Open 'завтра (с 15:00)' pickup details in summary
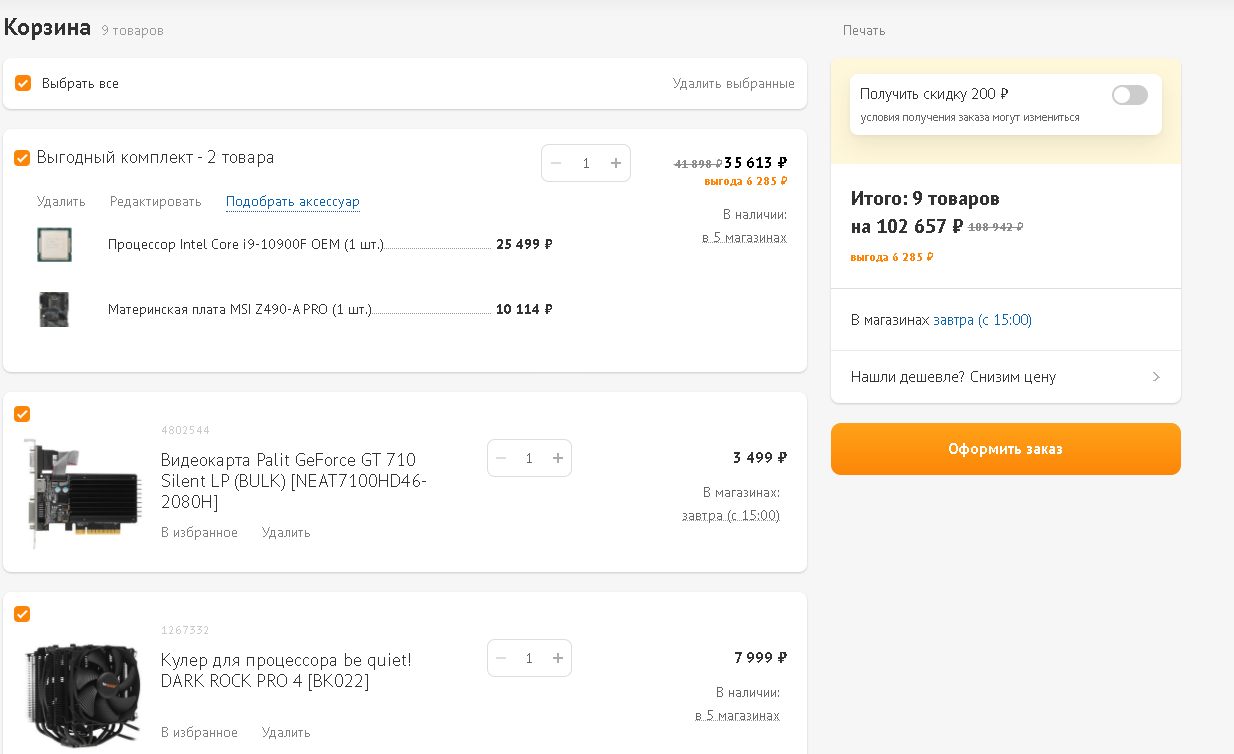Image resolution: width=1234 pixels, height=754 pixels. [x=982, y=320]
